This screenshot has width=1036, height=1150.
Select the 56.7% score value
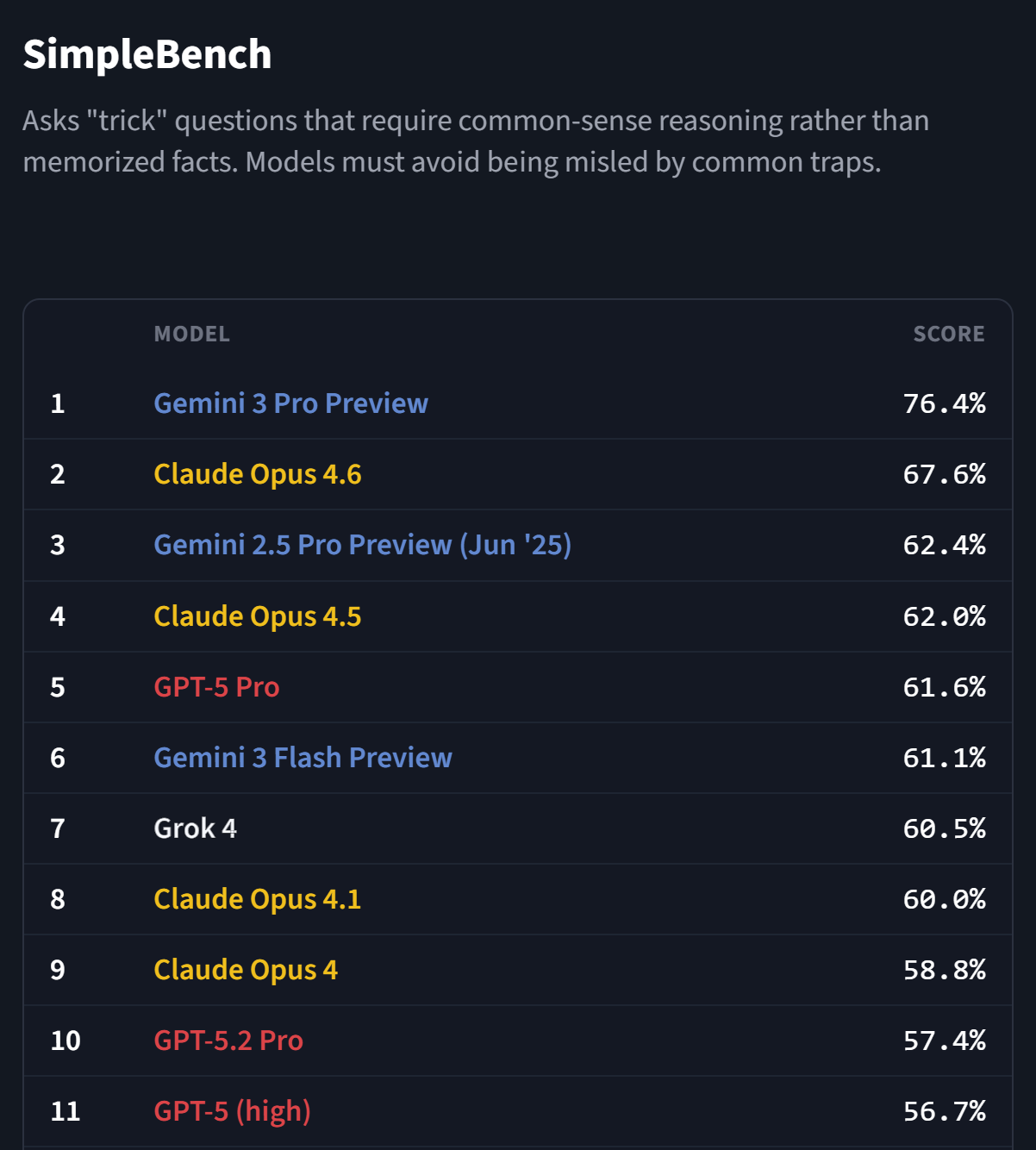[944, 1111]
